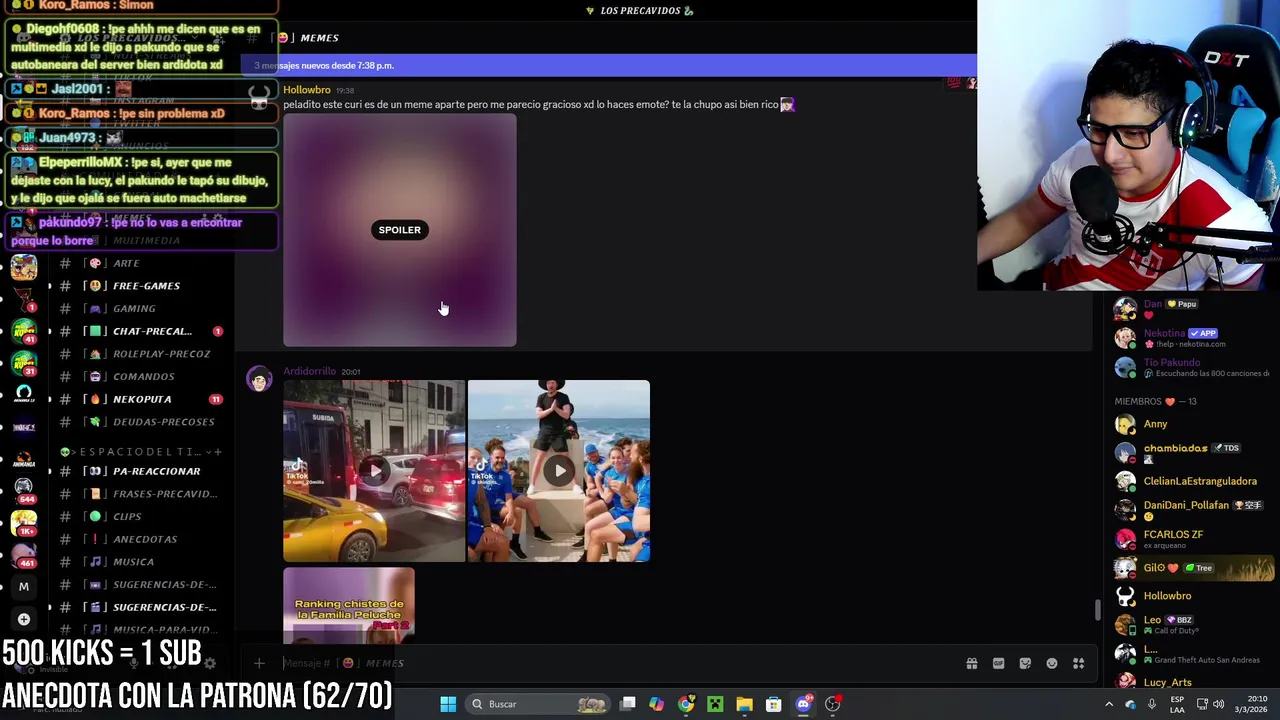
Task: Open the volume control in system tray
Action: 1218,704
